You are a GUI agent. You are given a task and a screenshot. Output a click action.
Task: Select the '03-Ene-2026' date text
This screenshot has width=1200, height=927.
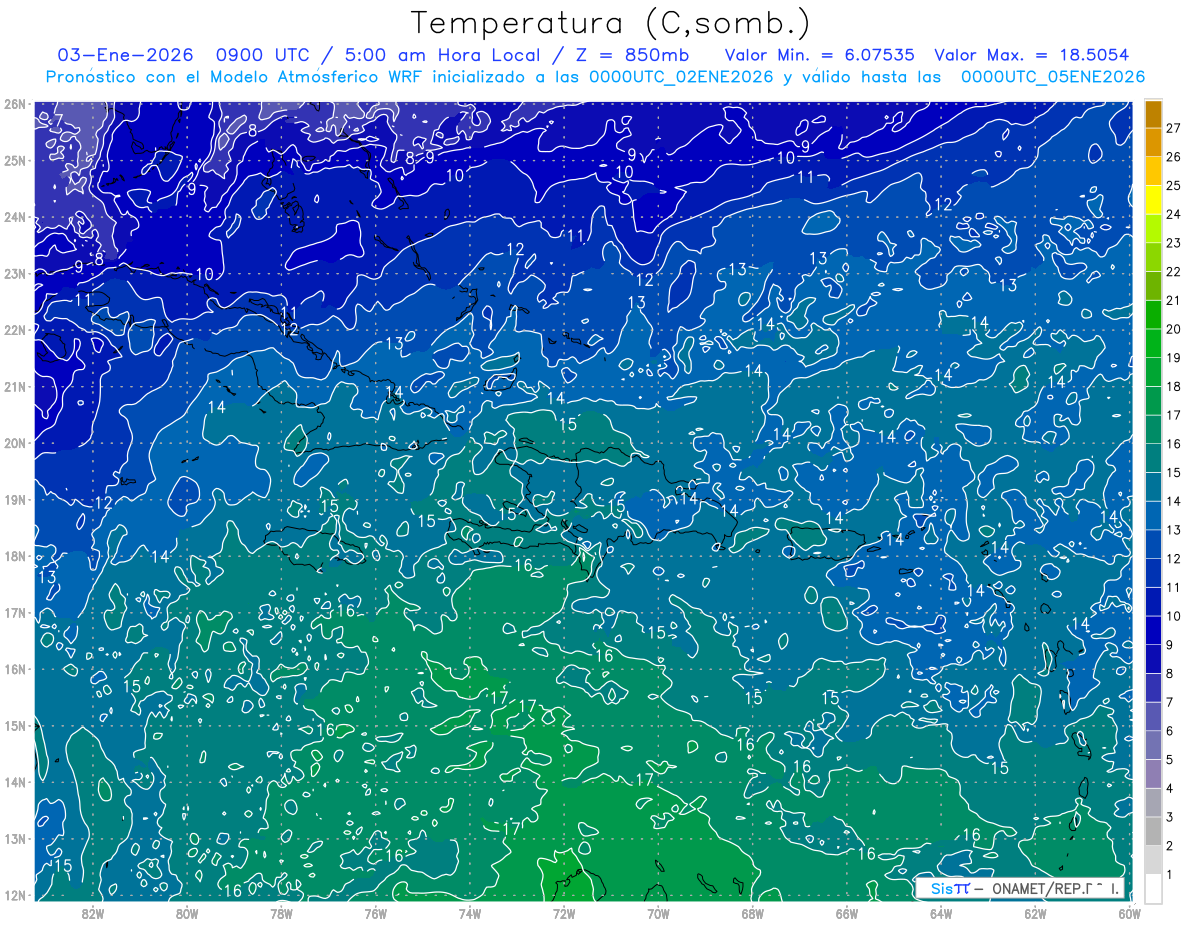point(125,55)
